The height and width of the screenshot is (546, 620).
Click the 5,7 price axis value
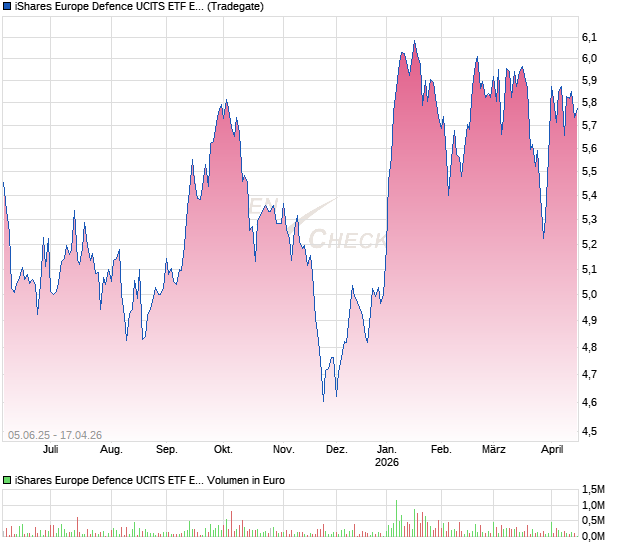pyautogui.click(x=589, y=126)
